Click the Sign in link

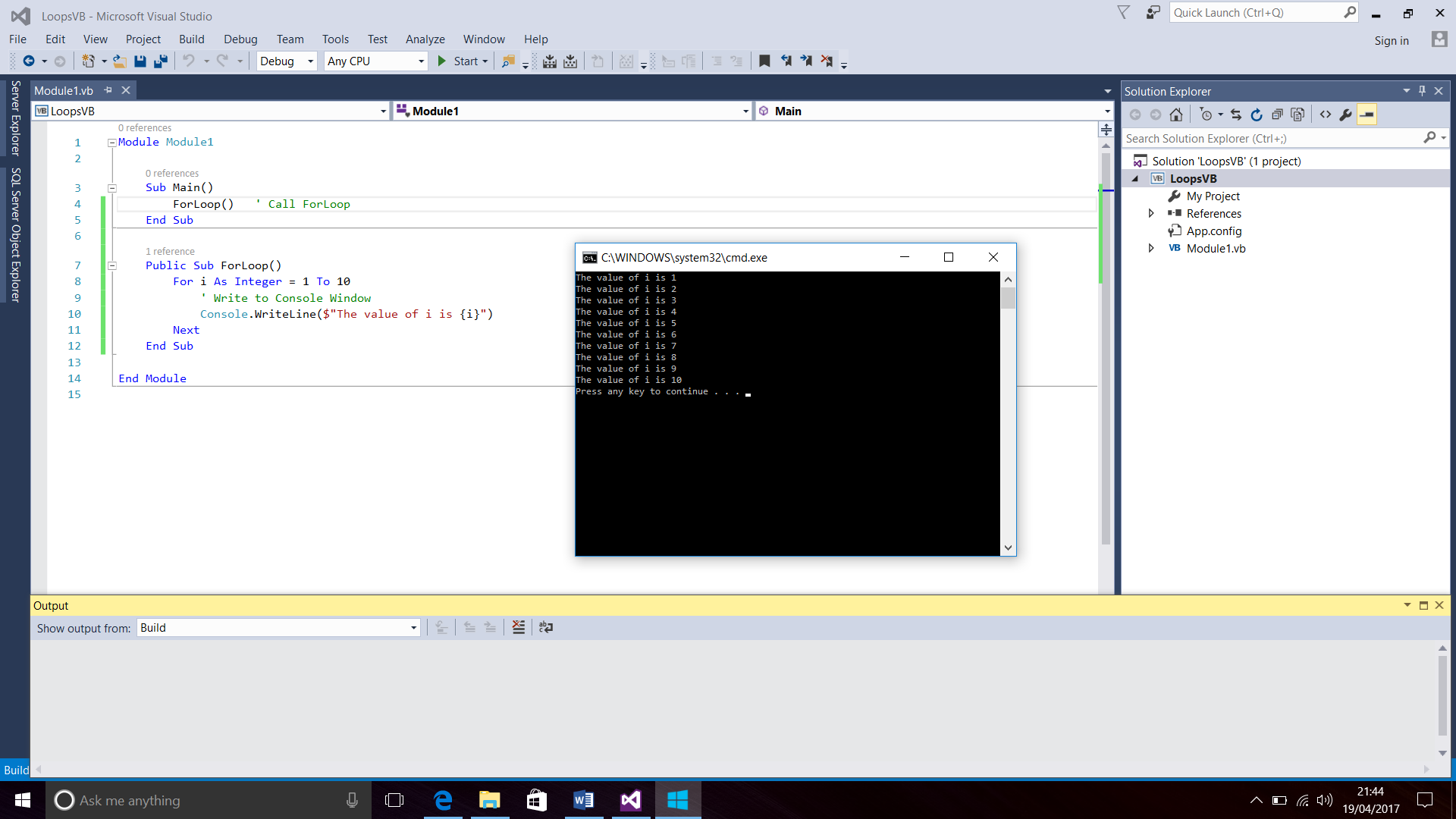click(x=1392, y=41)
